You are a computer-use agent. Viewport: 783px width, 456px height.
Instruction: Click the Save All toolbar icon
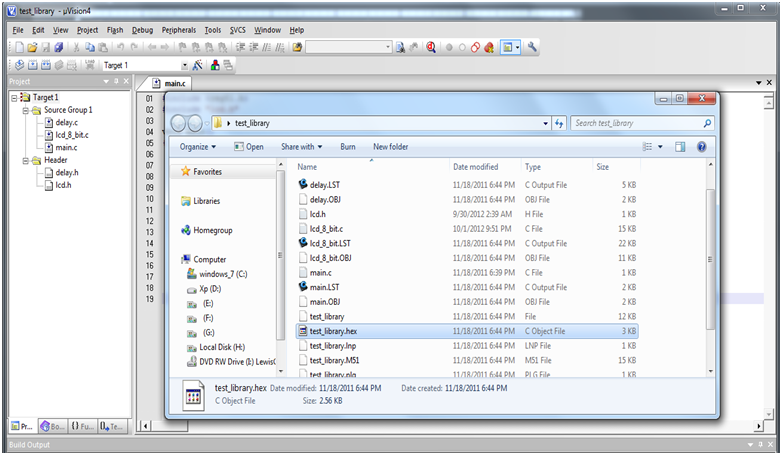coord(59,47)
